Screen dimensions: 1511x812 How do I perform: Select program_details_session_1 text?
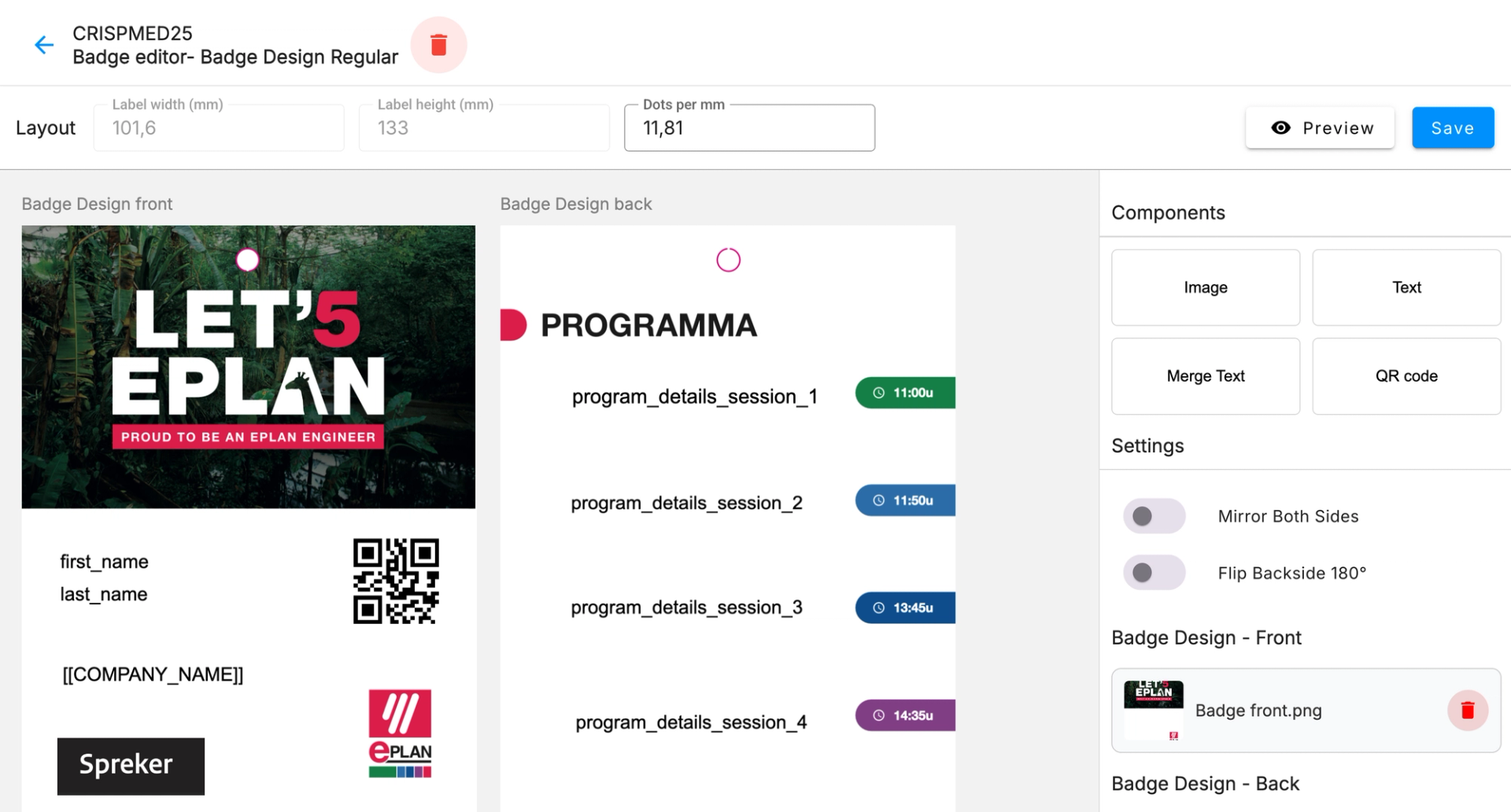click(694, 397)
